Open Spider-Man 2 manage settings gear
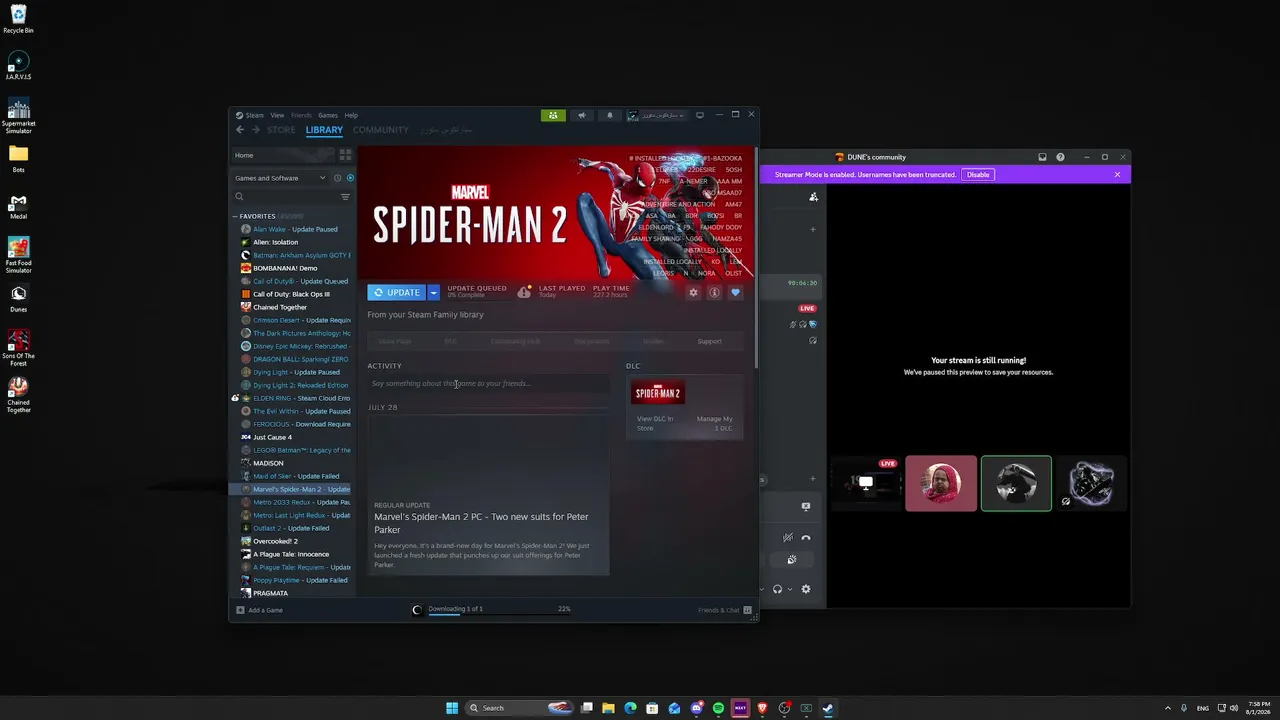Screen dimensions: 1280x720 (693, 293)
